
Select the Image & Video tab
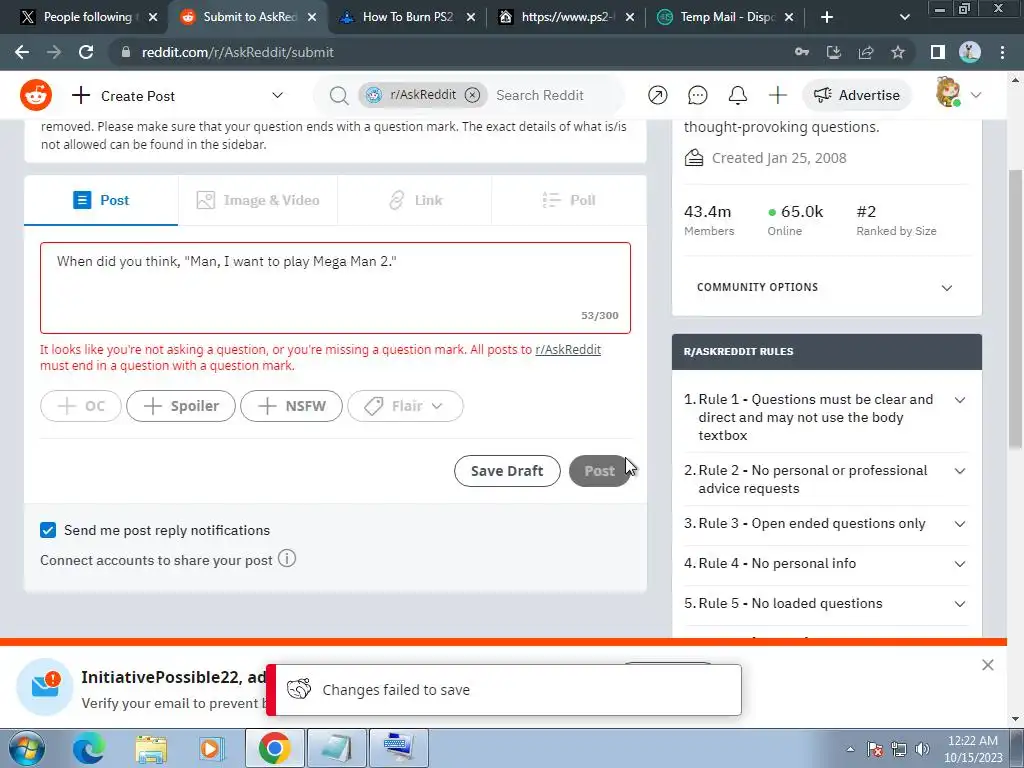(x=258, y=200)
